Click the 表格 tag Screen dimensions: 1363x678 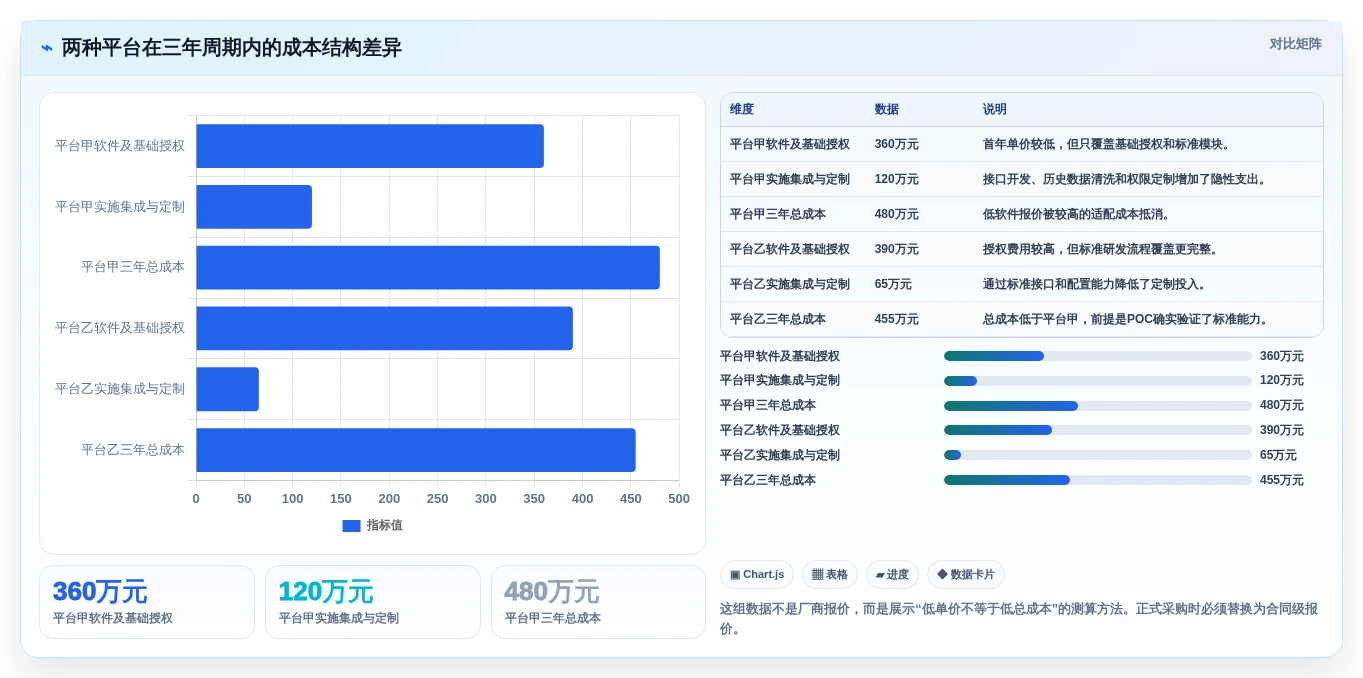[x=830, y=575]
